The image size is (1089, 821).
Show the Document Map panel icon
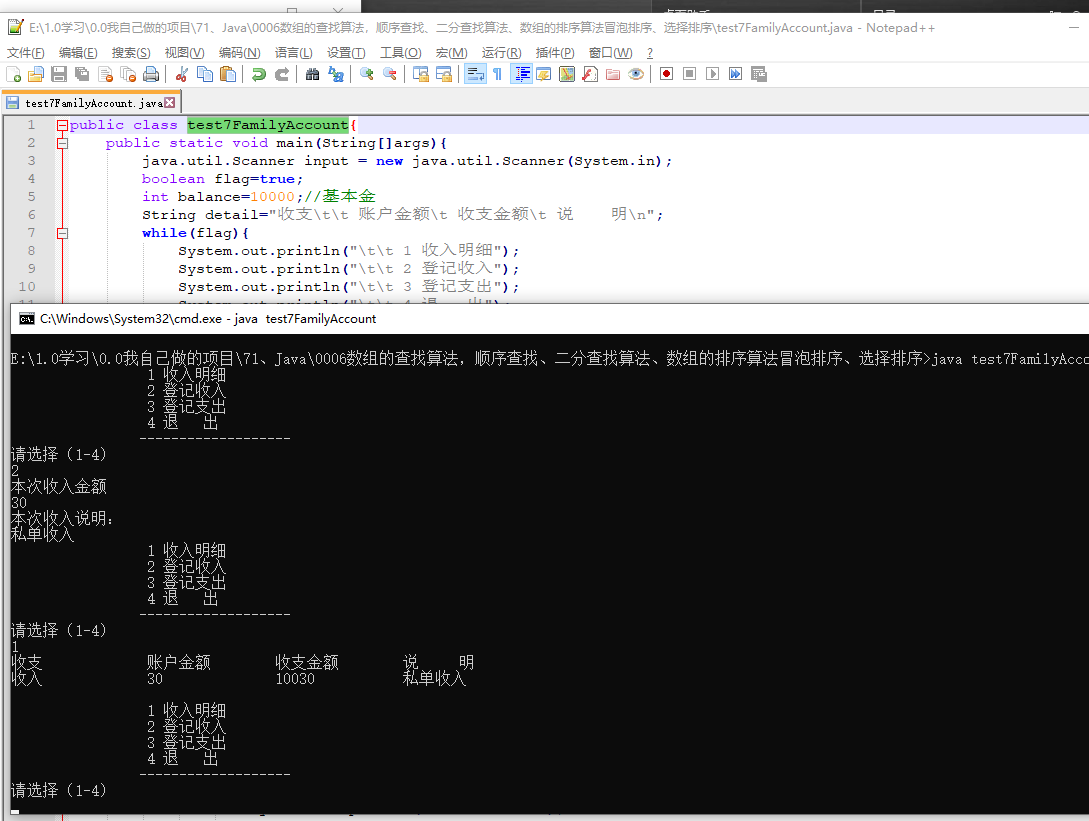pos(567,74)
